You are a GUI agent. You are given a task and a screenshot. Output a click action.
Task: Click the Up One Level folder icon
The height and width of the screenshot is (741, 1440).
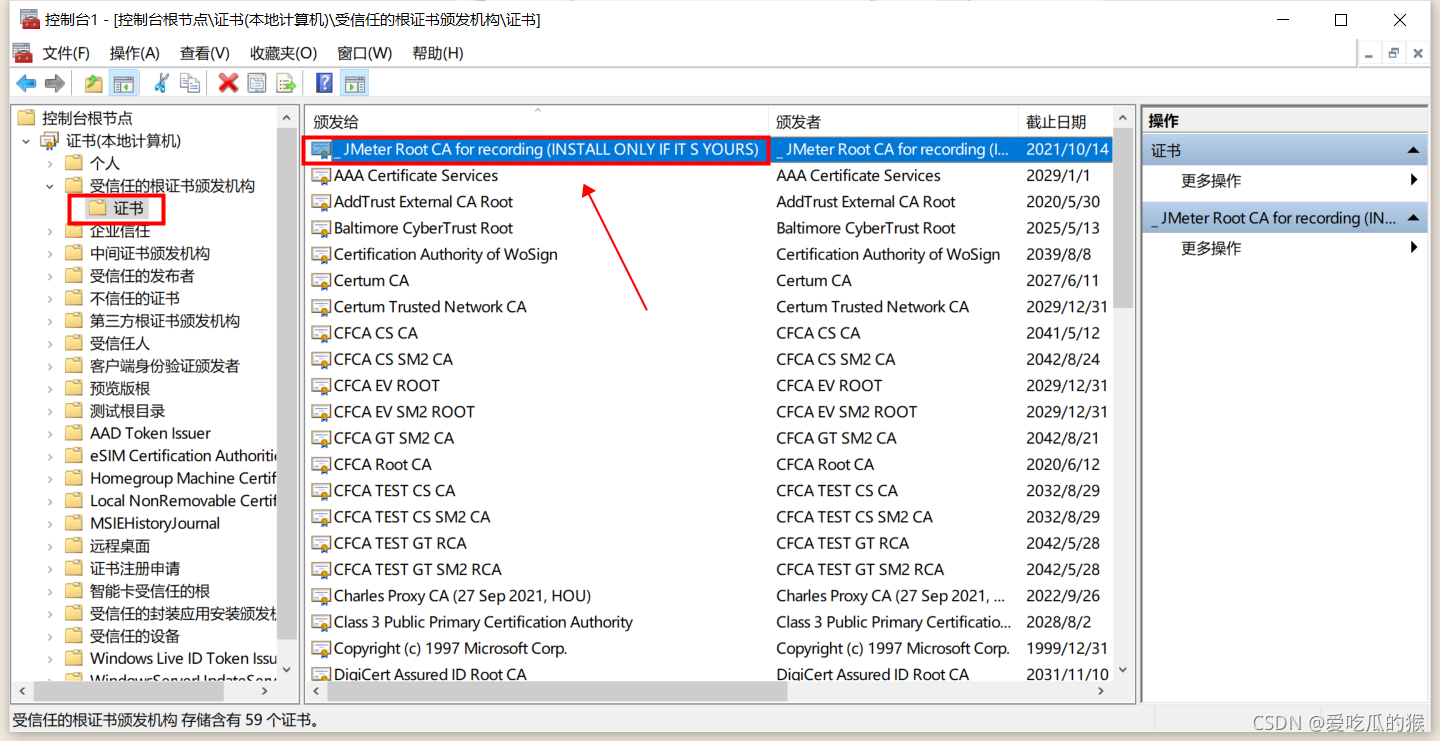coord(94,84)
